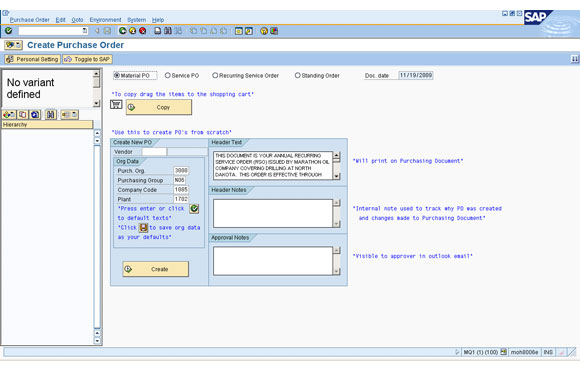
Task: Click the Company Code field
Action: point(181,190)
